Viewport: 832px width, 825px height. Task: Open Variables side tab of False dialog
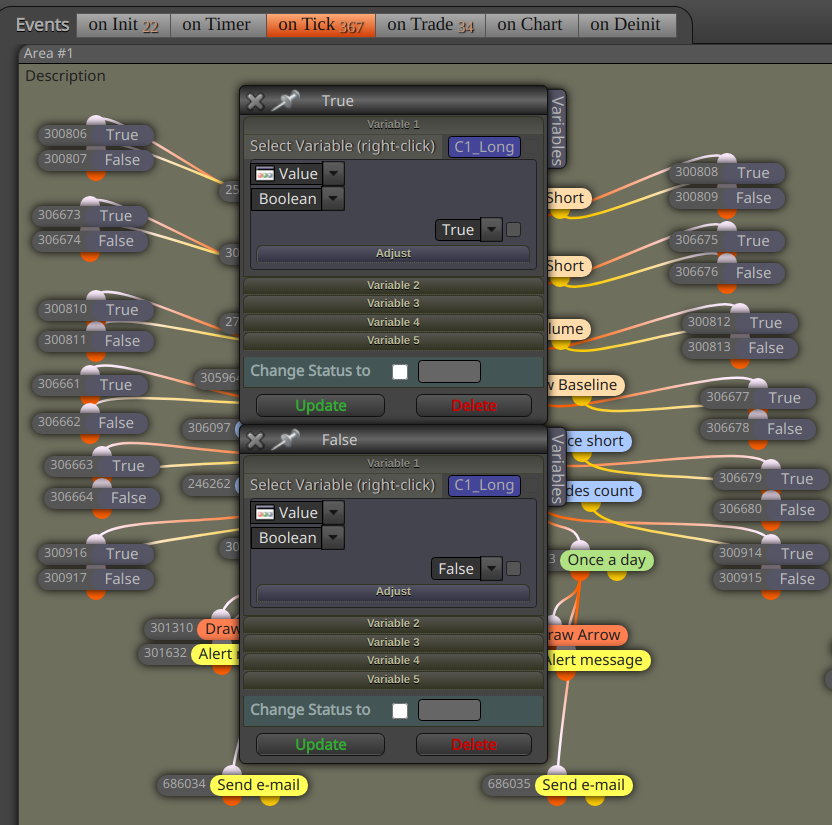[557, 468]
